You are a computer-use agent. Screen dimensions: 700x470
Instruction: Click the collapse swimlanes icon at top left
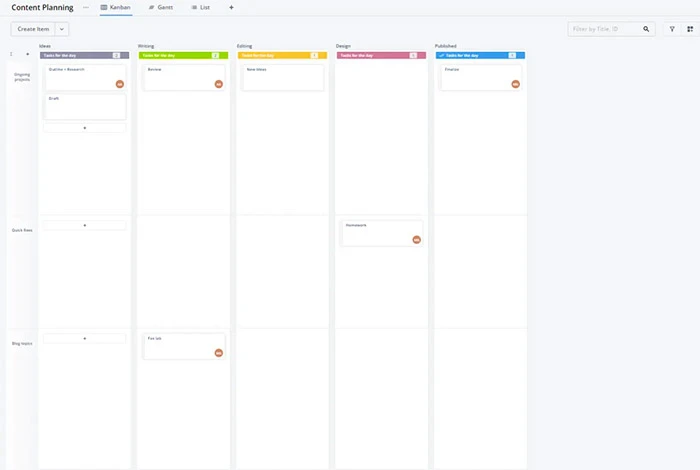pos(11,54)
